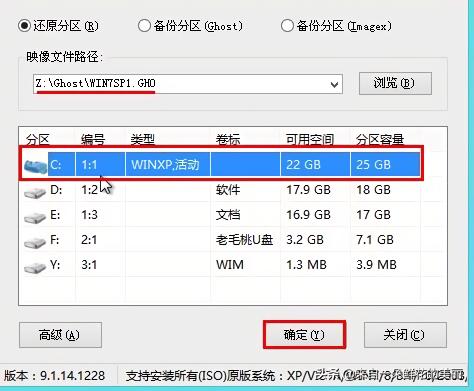This screenshot has height=391, width=474.
Task: Click the 17 GB capacity cell
Action: click(373, 215)
